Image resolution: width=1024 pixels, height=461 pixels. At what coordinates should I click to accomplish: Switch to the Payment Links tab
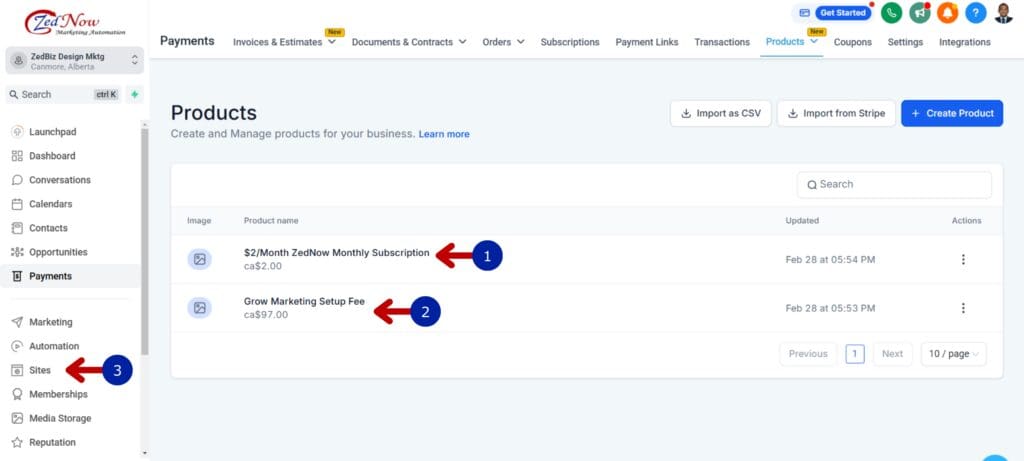[647, 42]
